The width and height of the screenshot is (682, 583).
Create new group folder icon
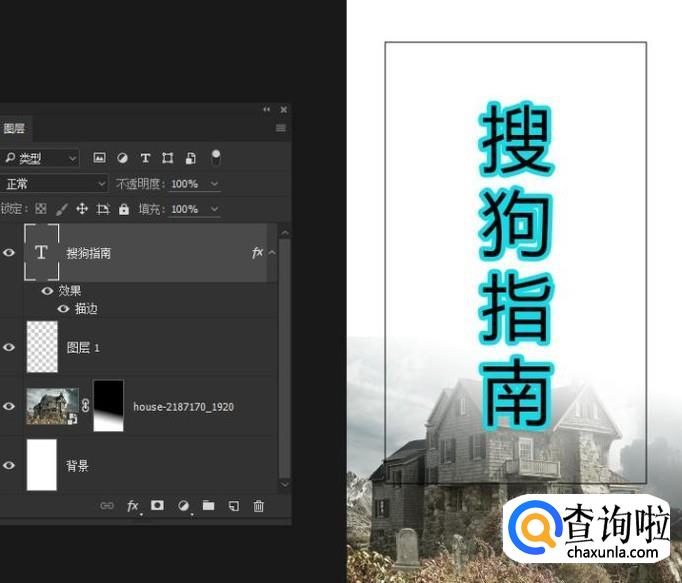pos(209,505)
